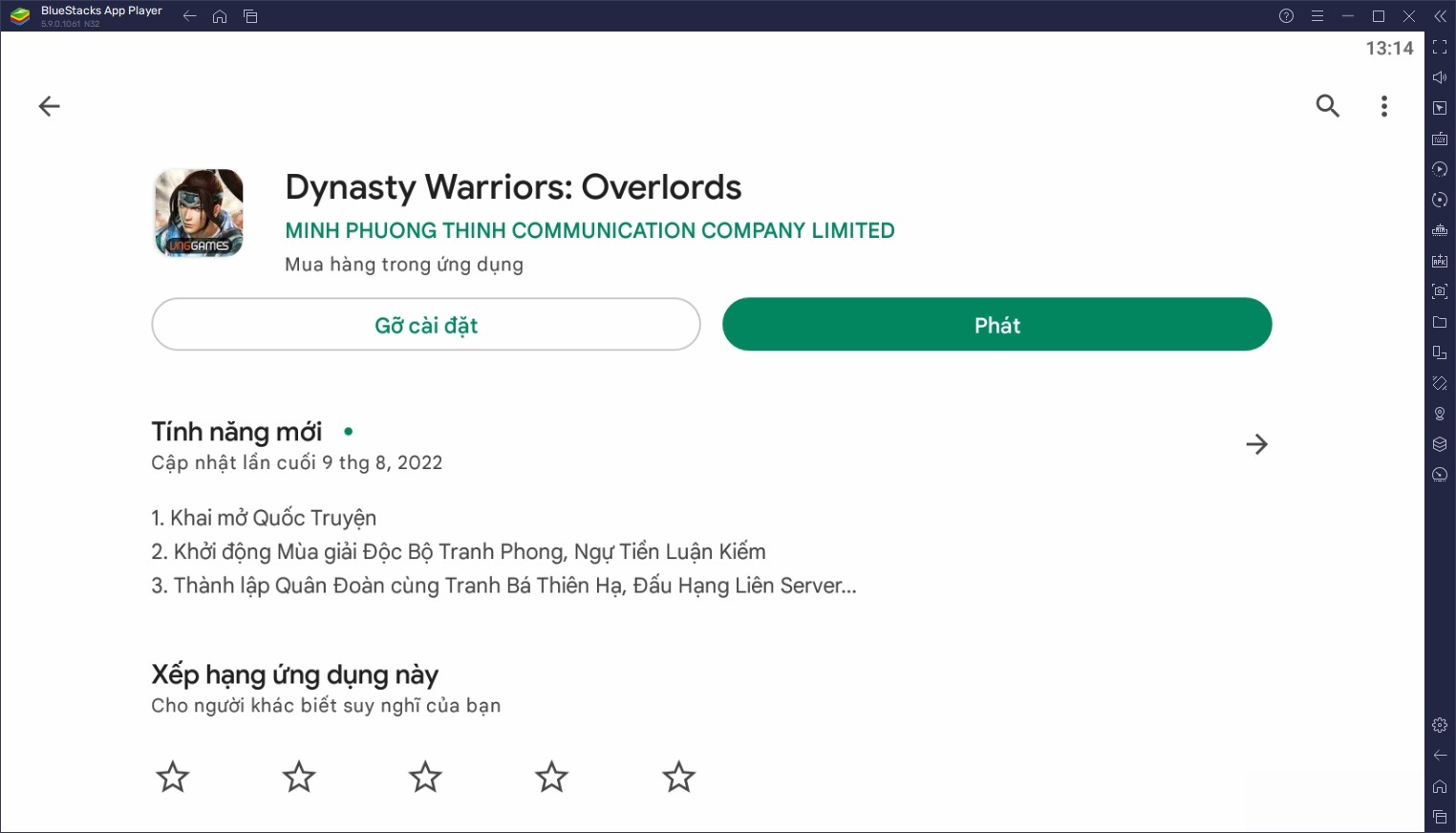The height and width of the screenshot is (833, 1456).
Task: Click the title bar home icon
Action: pos(220,16)
